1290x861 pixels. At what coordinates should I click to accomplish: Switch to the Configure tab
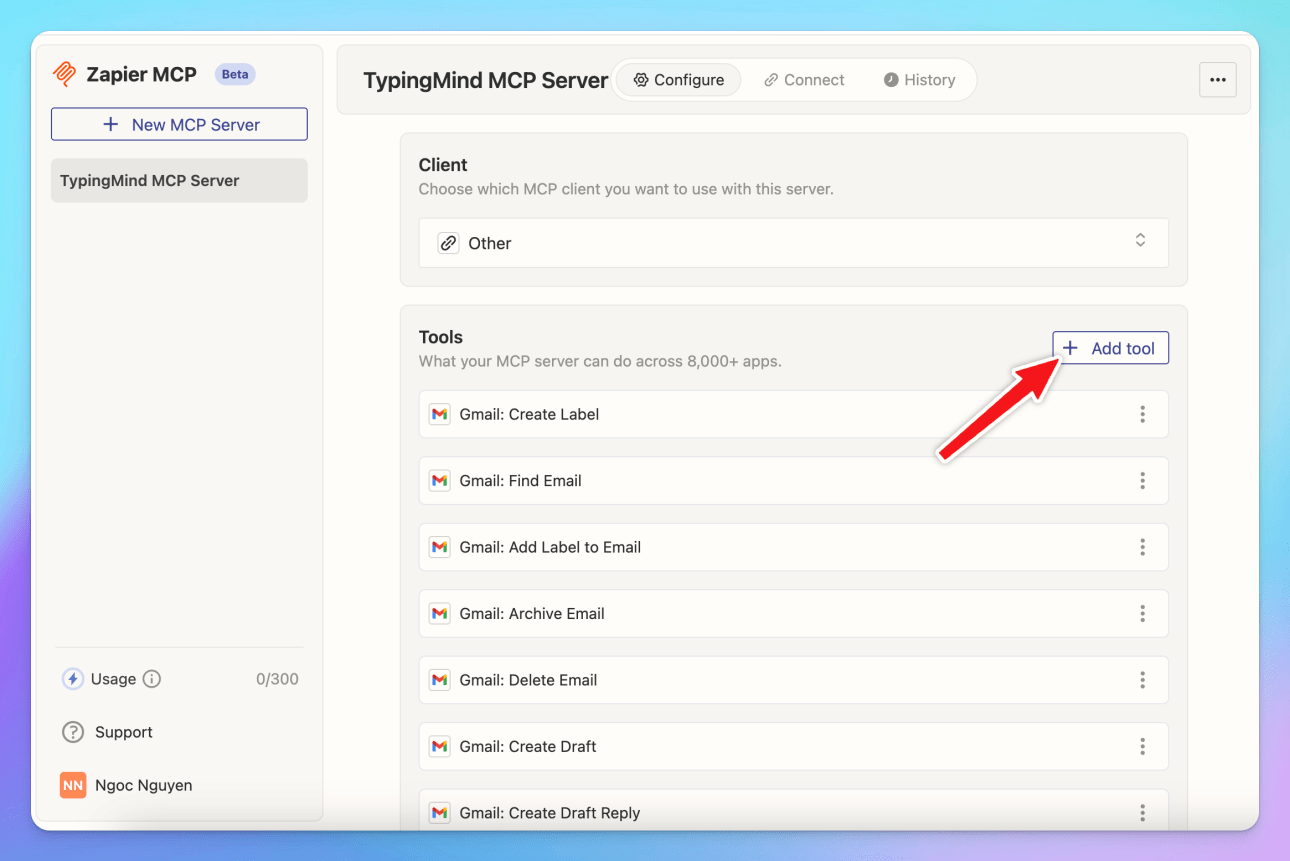[678, 80]
